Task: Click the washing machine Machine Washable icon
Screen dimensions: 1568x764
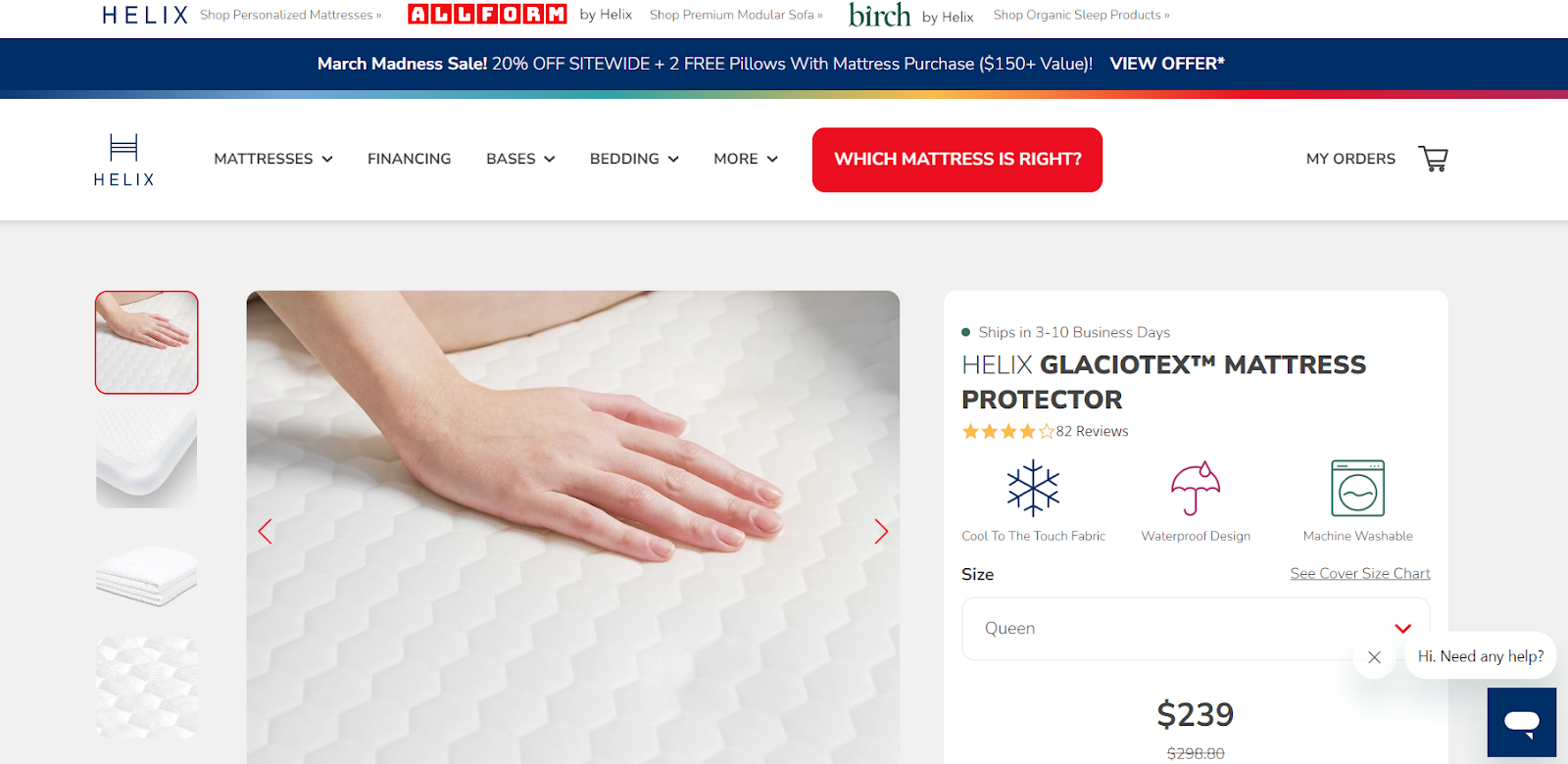Action: (x=1357, y=488)
